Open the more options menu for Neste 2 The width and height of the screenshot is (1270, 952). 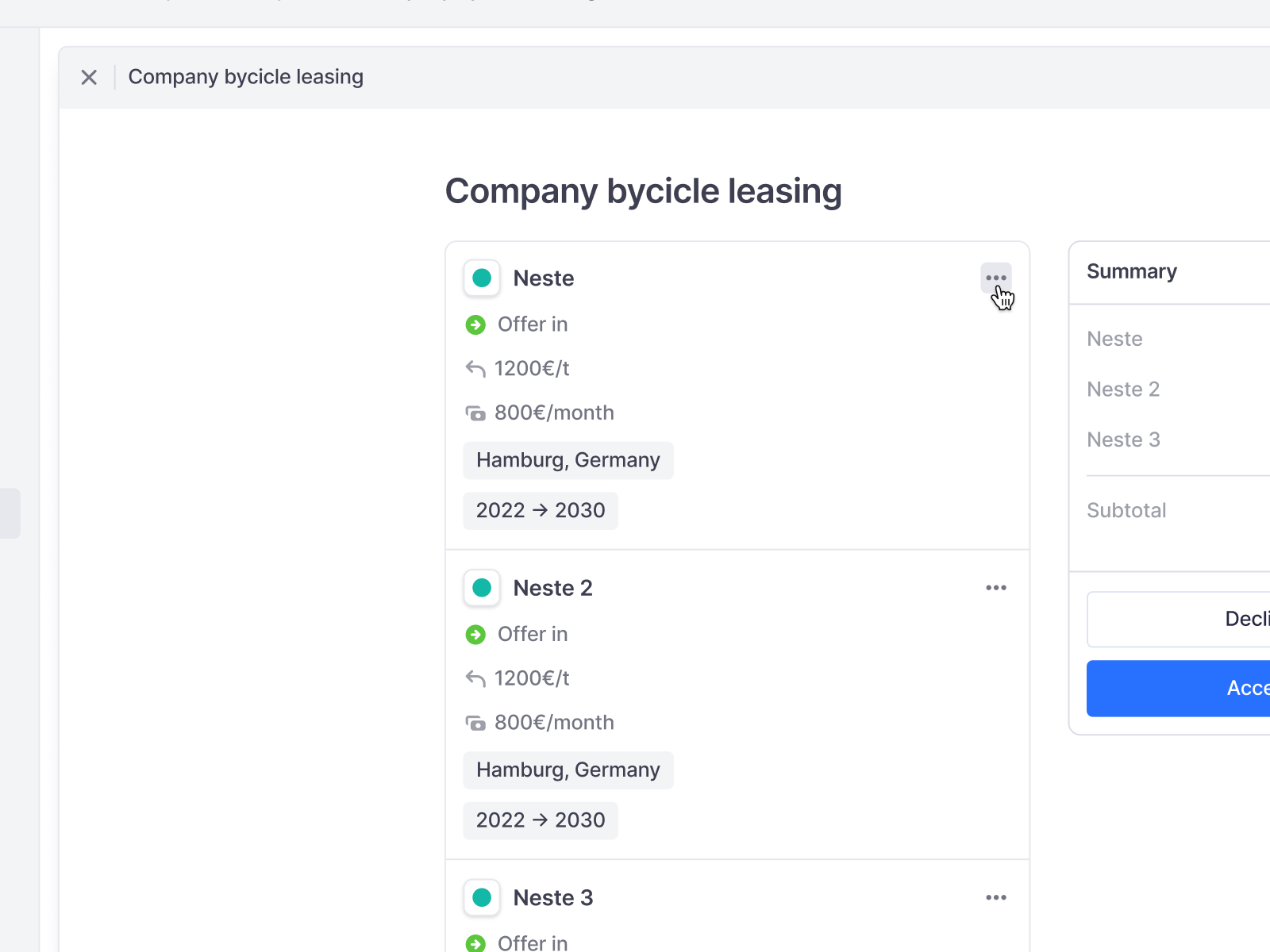[x=995, y=588]
